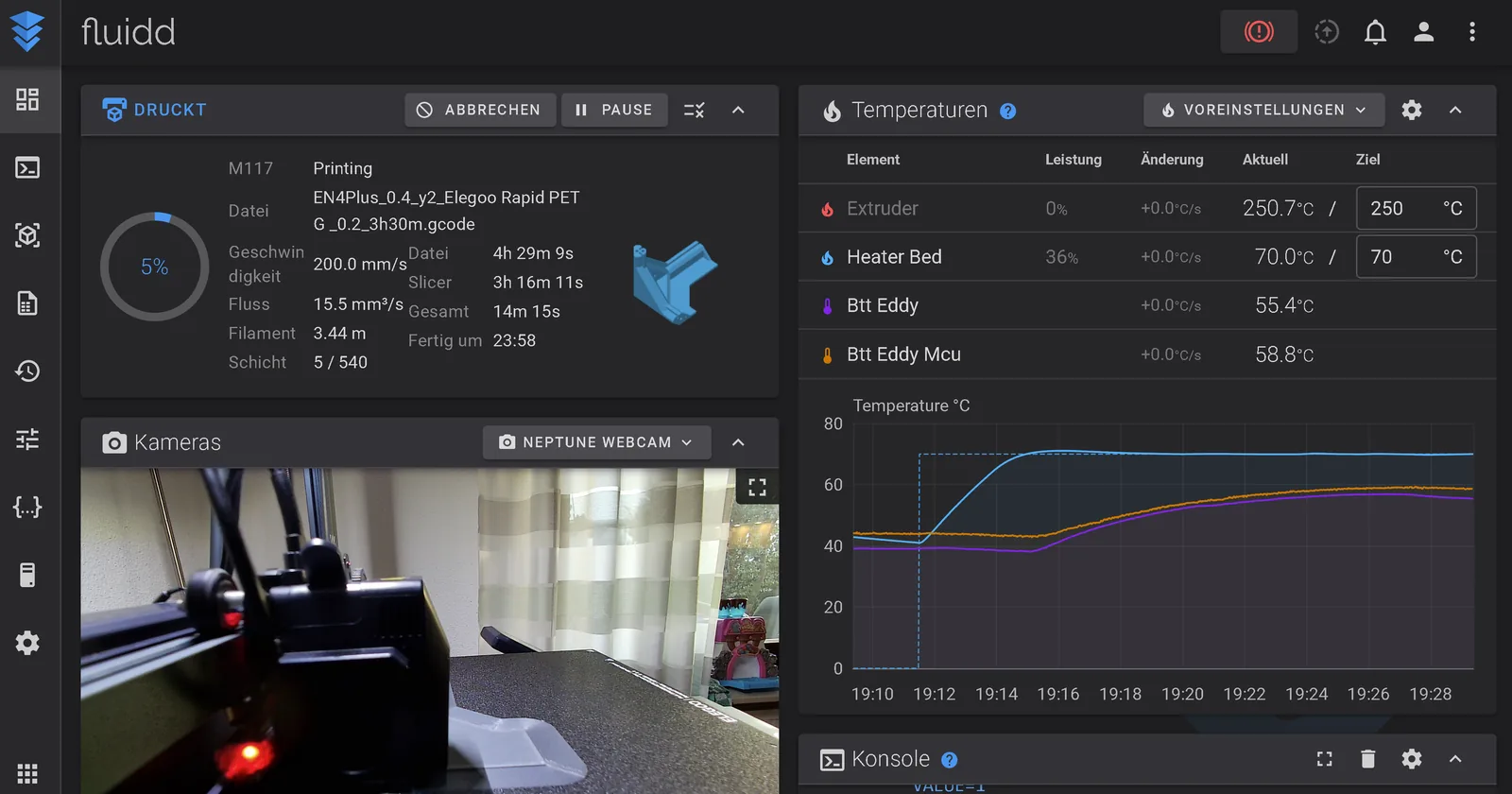The image size is (1512, 794).
Task: Click the Extruder target temperature field
Action: (x=1416, y=208)
